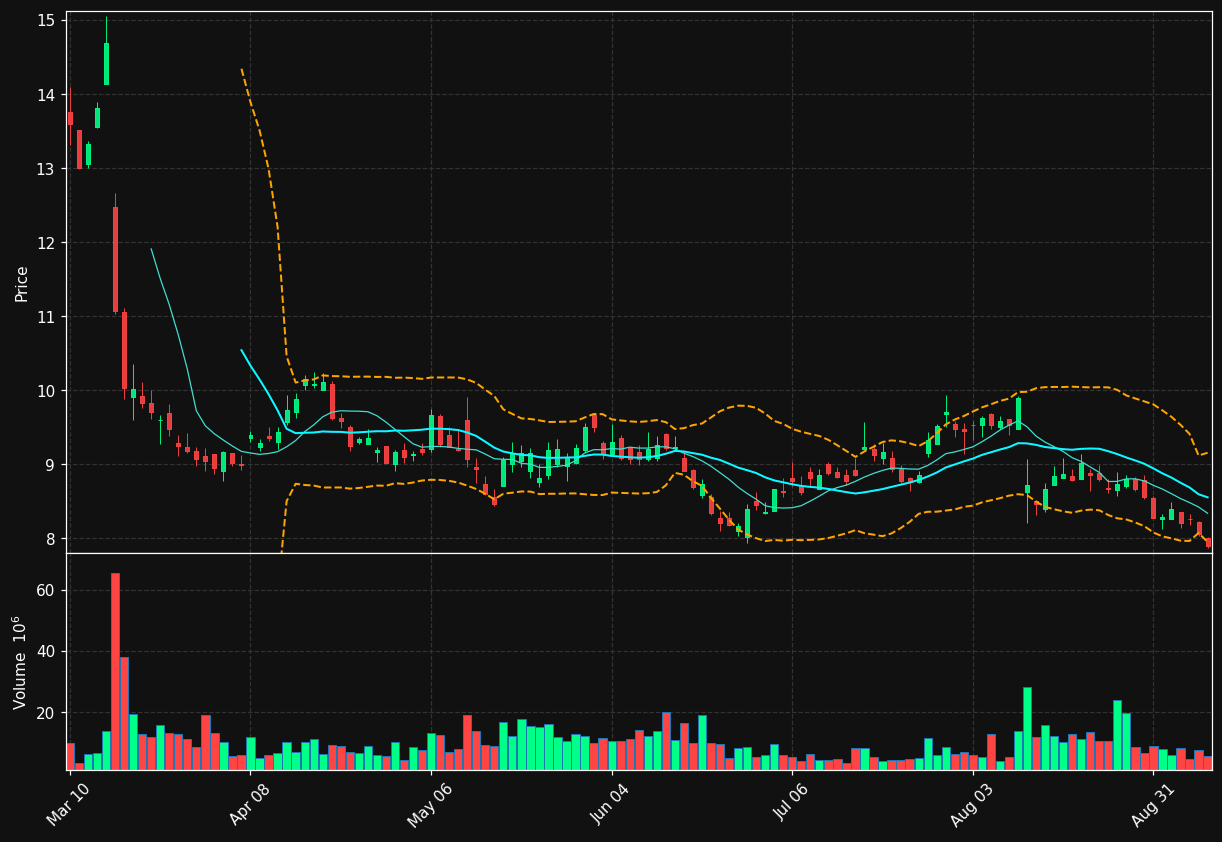Click the 'Apr 08' date label
The image size is (1222, 842).
tap(249, 804)
